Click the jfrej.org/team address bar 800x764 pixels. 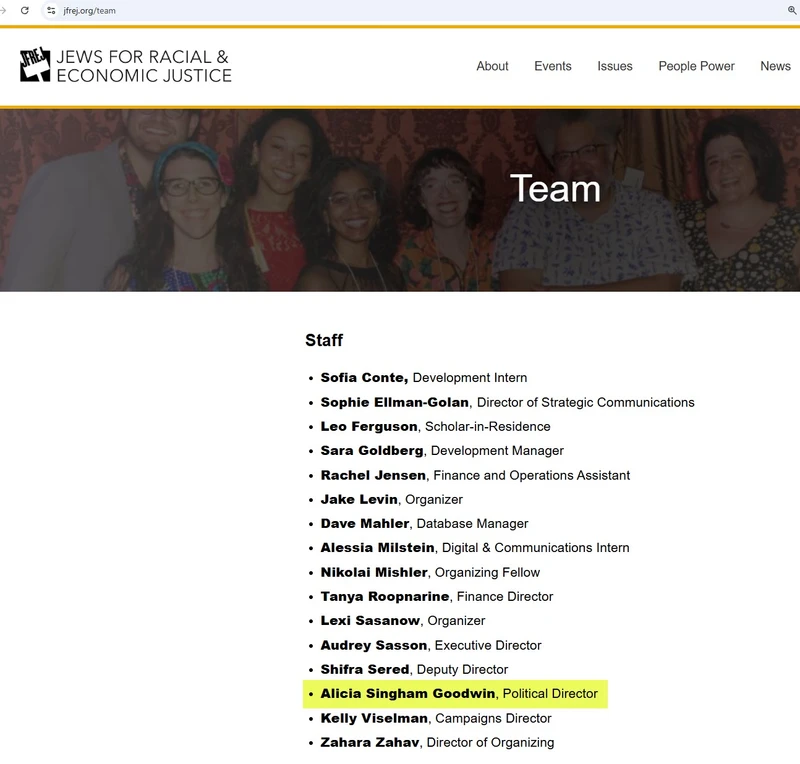pos(96,10)
